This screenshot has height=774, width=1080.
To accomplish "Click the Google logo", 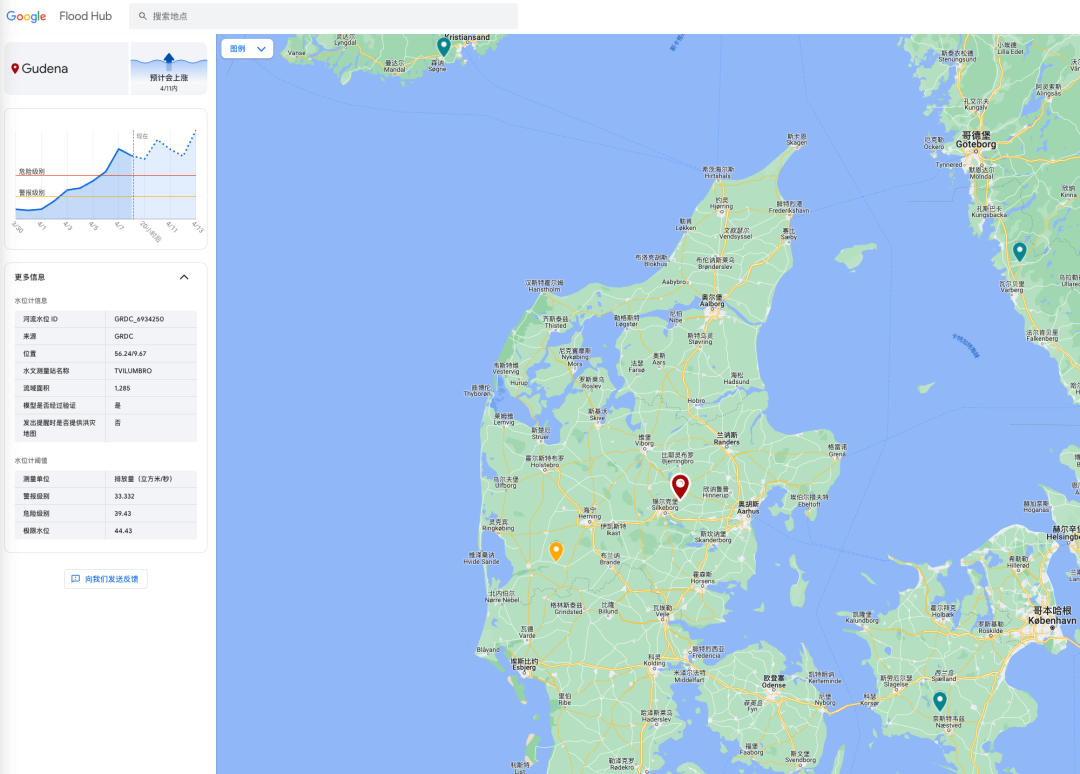I will (26, 16).
